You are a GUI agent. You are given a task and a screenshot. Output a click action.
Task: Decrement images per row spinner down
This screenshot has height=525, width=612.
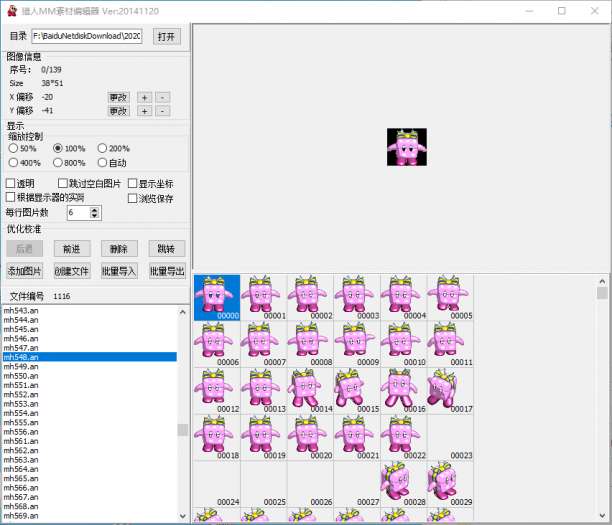pos(94,215)
